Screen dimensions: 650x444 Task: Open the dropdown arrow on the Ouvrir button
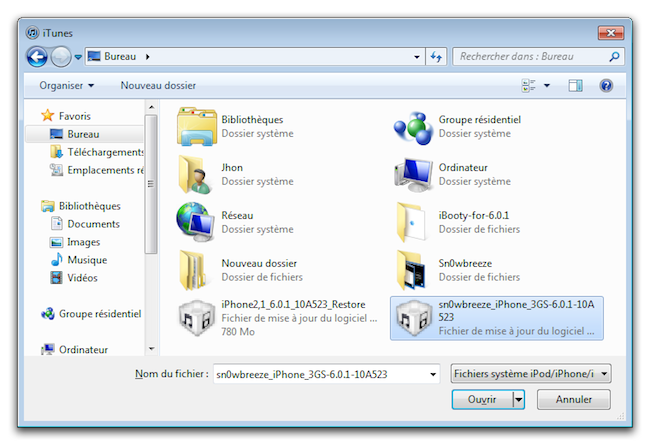[x=519, y=400]
